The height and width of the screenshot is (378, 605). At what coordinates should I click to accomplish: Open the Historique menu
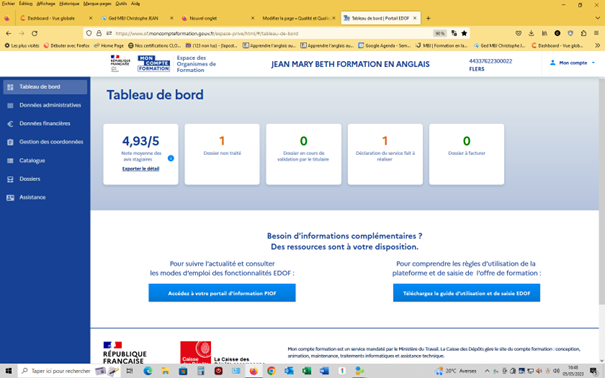pos(69,3)
